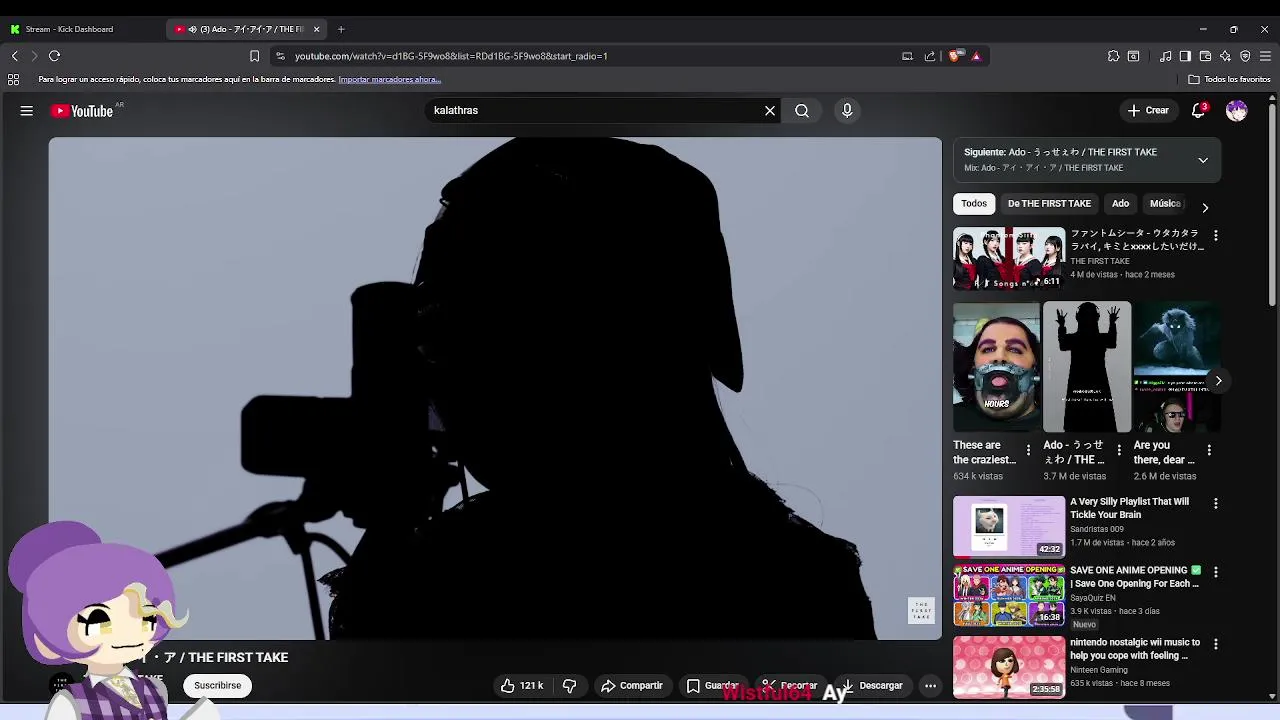Click the Sandristas 009 channel name

coord(1097,529)
